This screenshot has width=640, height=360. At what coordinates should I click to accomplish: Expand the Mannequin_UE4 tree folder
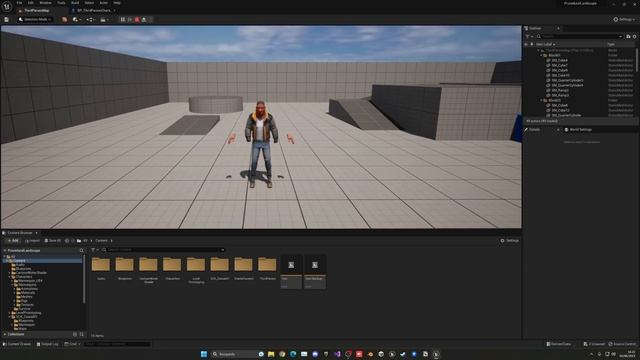[x=12, y=281]
